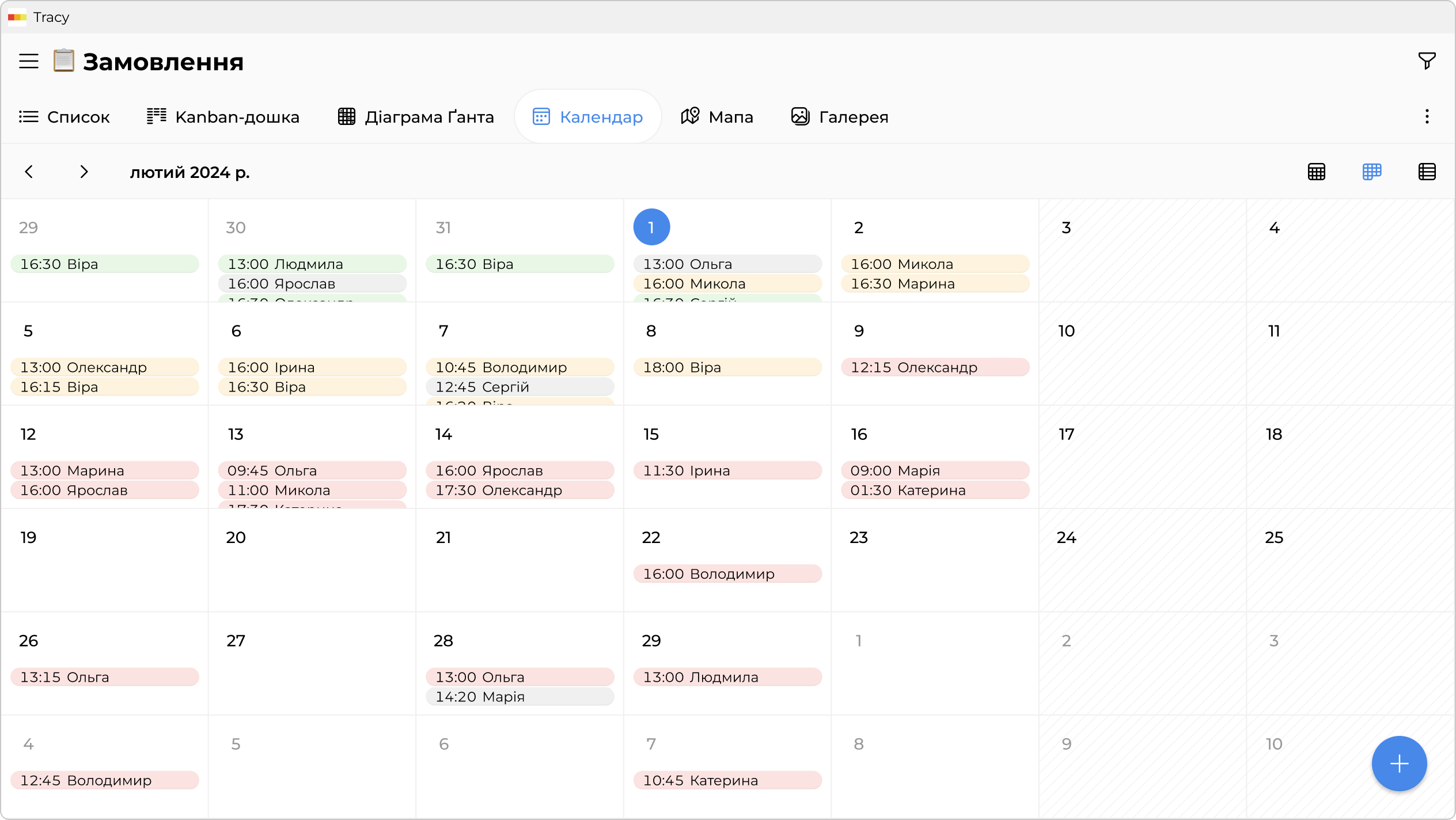1456x820 pixels.
Task: Open the hamburger navigation menu
Action: [x=28, y=61]
